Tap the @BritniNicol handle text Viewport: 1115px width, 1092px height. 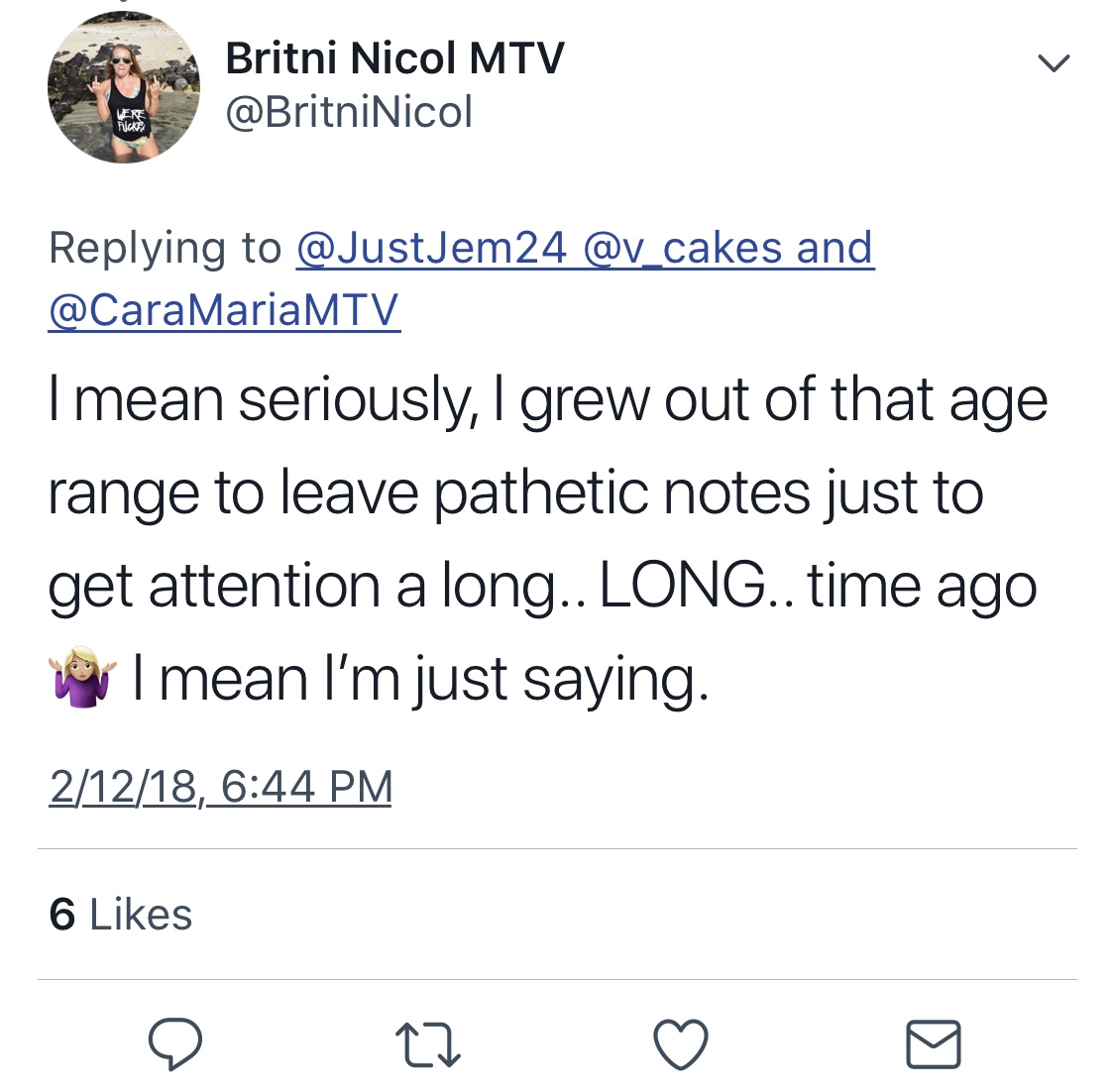(x=349, y=112)
